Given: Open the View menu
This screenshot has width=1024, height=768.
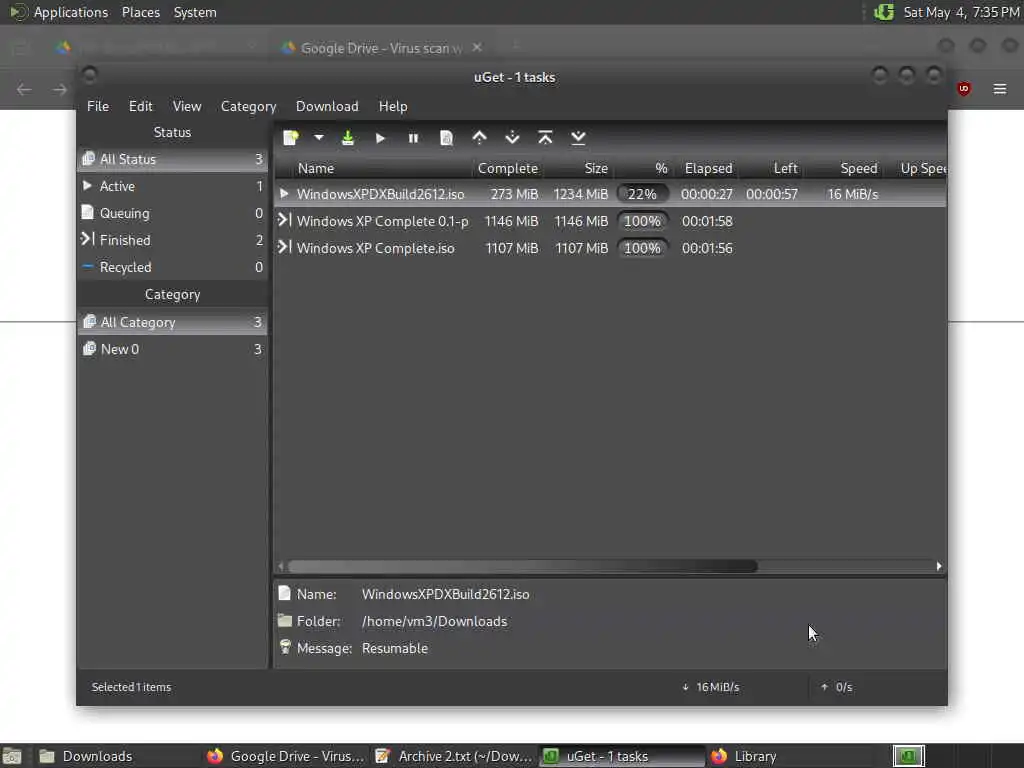Looking at the screenshot, I should 187,106.
